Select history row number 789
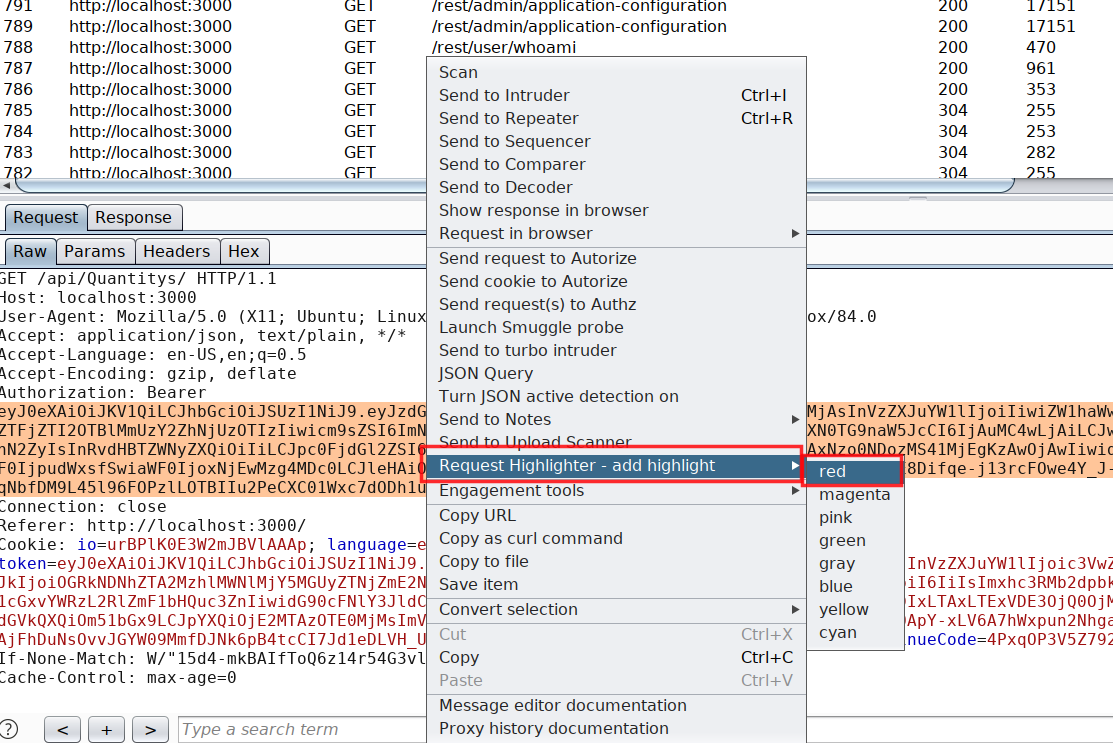This screenshot has width=1113, height=743. pyautogui.click(x=556, y=26)
